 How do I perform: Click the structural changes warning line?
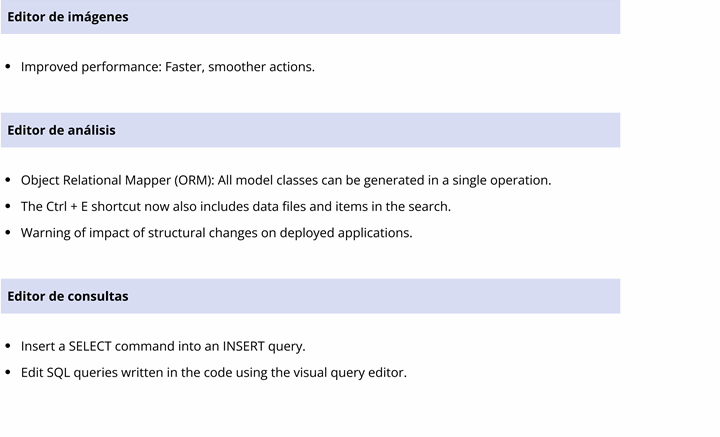(216, 233)
